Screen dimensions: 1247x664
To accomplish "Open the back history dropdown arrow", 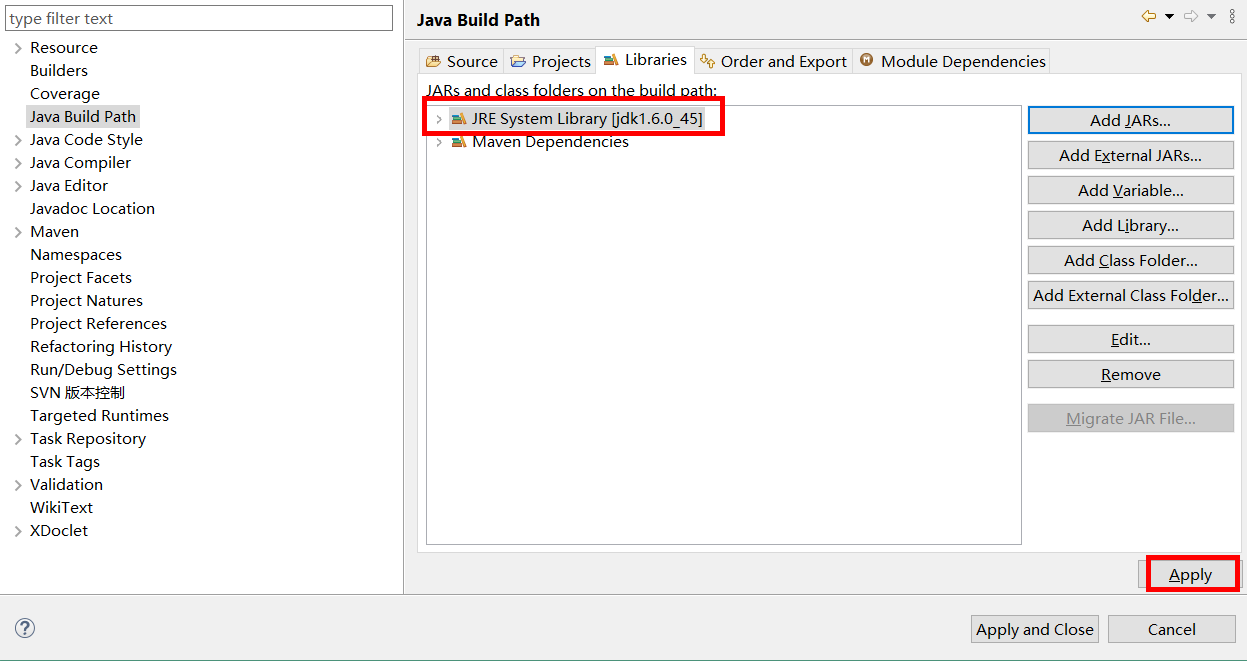I will (x=1169, y=17).
